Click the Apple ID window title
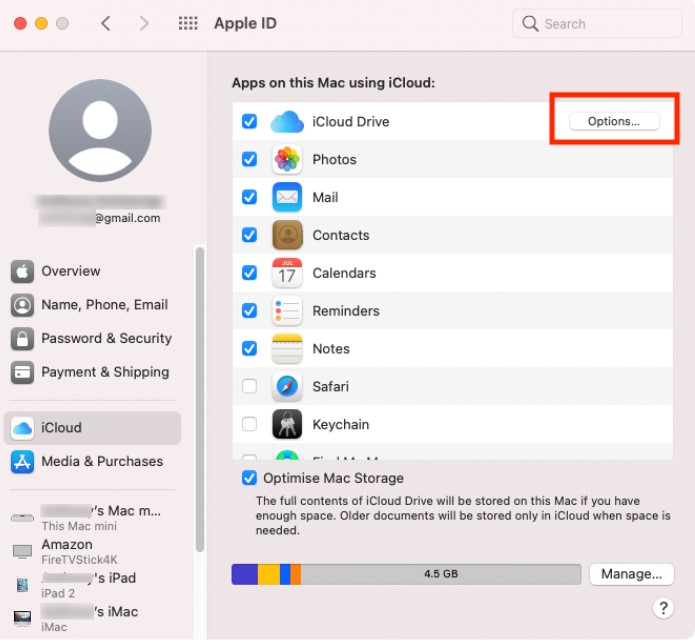Viewport: 695px width, 642px height. (245, 23)
